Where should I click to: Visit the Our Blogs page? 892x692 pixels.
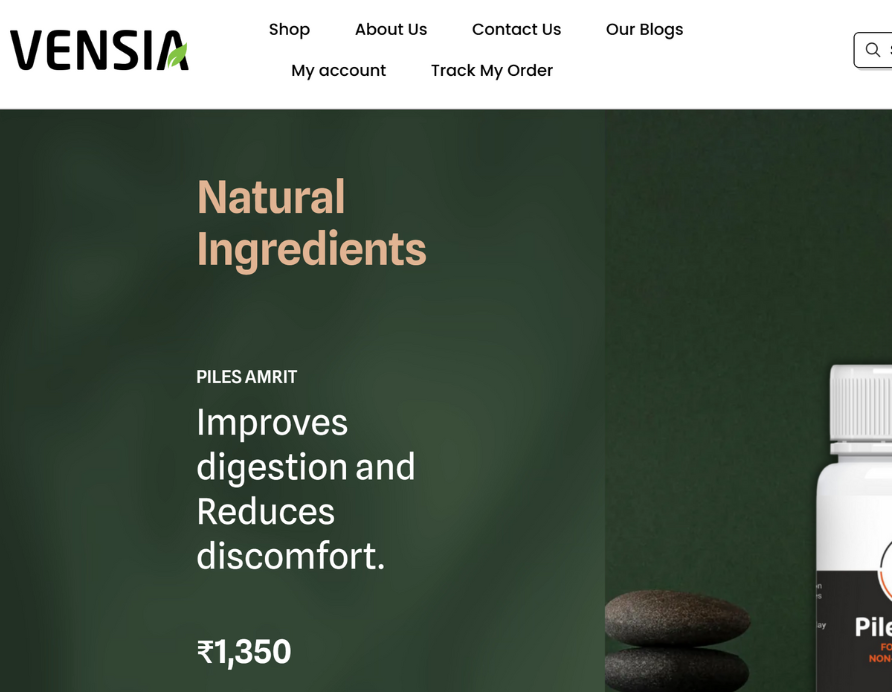point(645,30)
